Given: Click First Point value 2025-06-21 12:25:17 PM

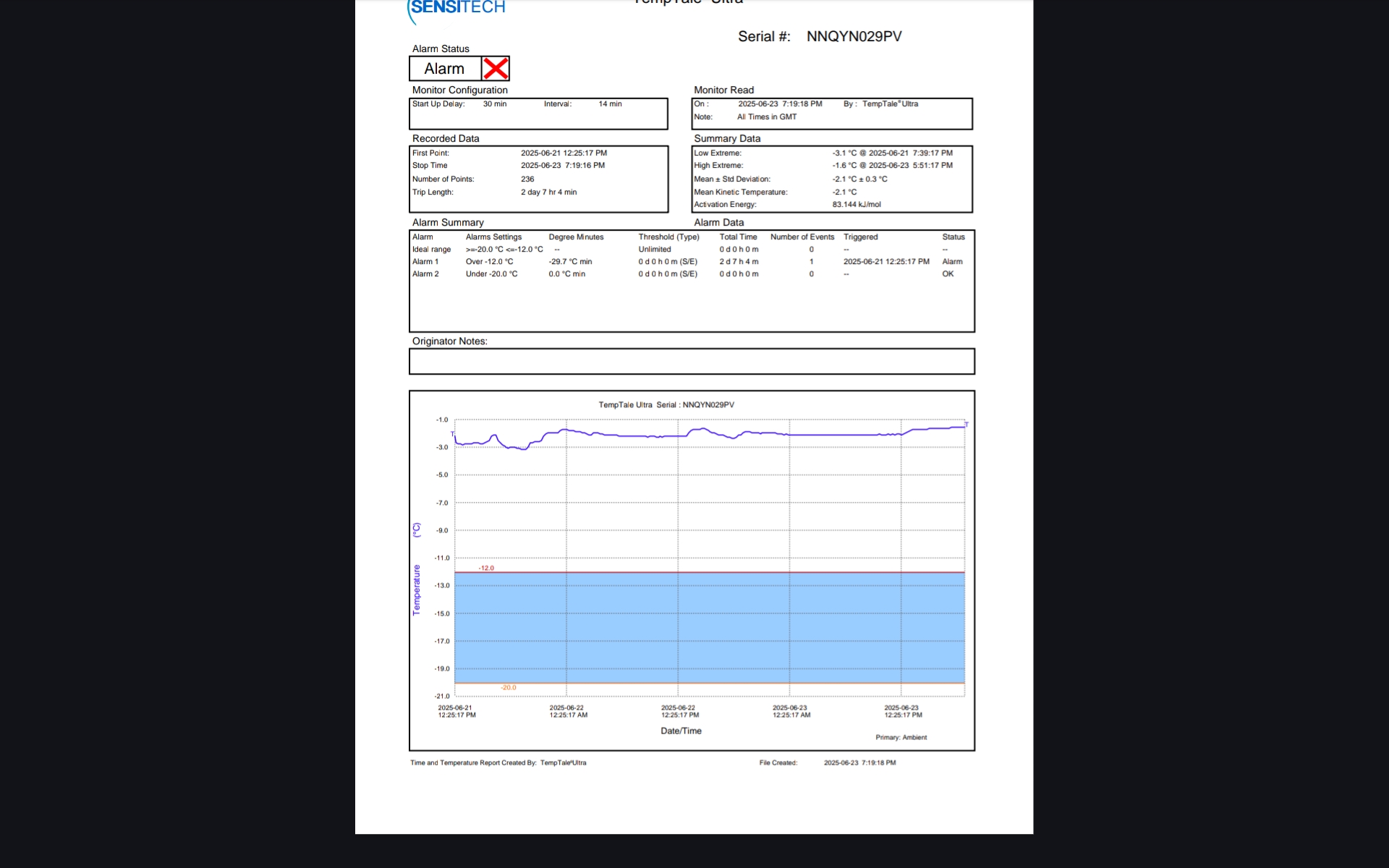Looking at the screenshot, I should (564, 153).
